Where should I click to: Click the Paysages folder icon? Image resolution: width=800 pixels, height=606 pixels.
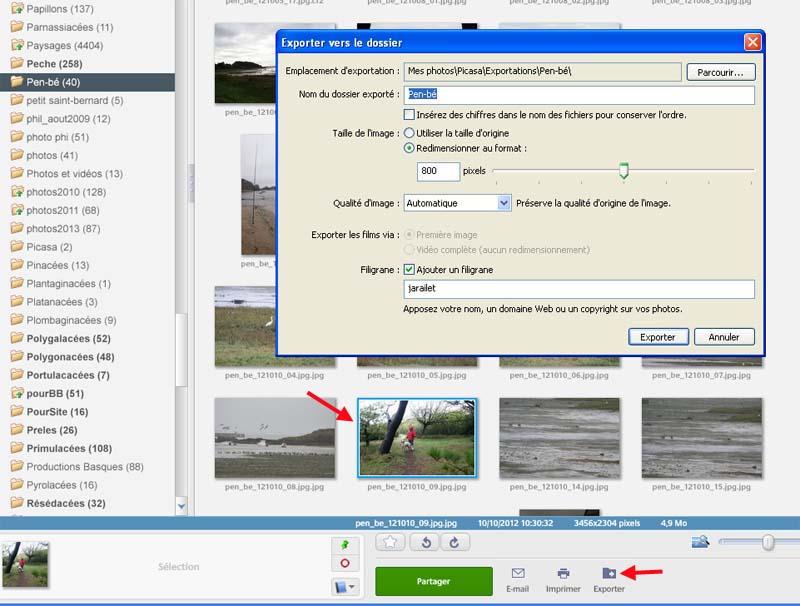[17, 45]
